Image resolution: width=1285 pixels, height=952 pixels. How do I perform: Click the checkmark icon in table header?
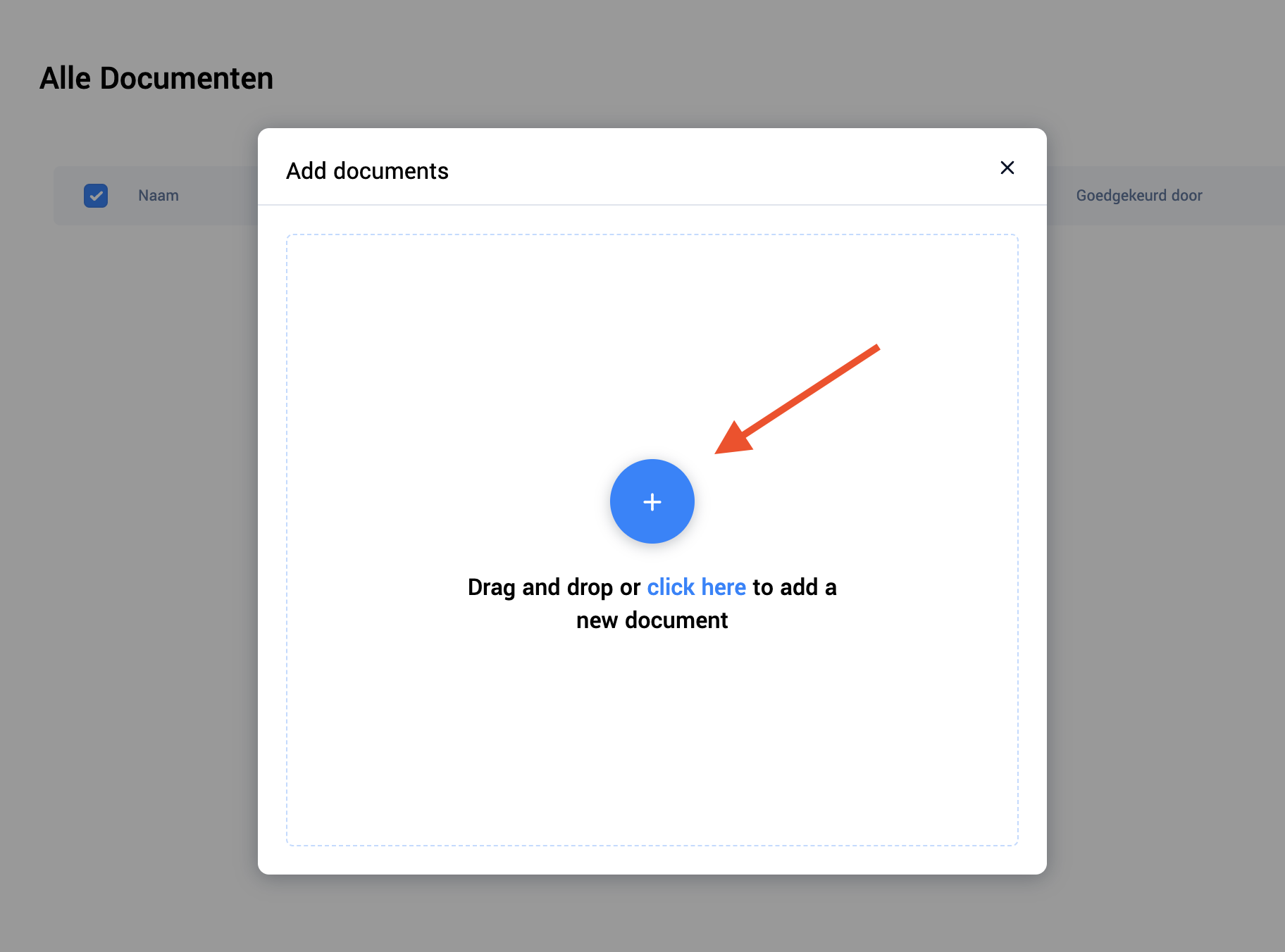click(96, 196)
